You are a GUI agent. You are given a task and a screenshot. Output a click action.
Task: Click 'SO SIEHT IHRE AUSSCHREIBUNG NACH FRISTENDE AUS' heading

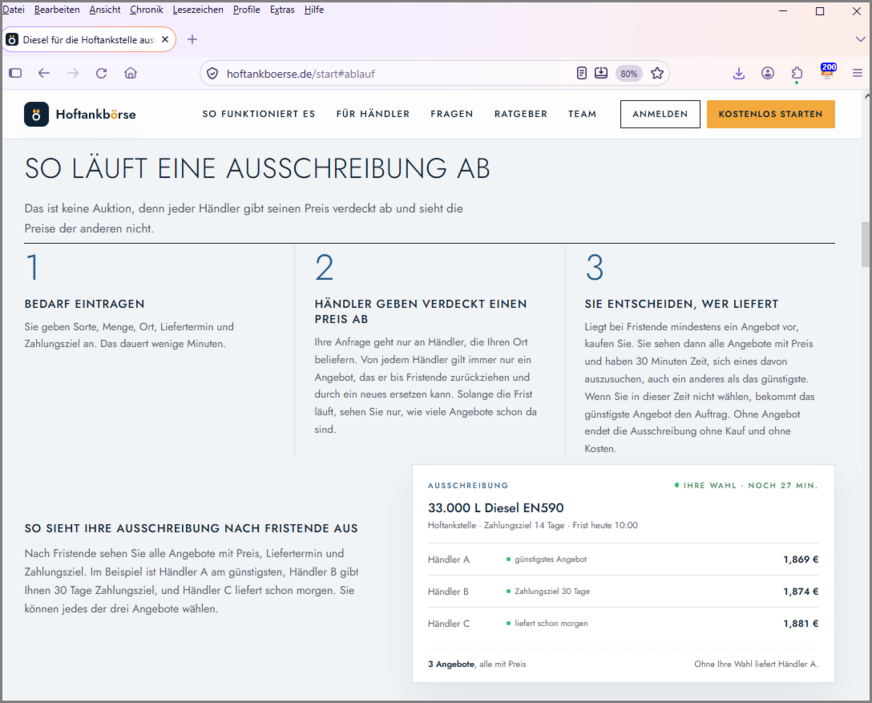point(191,528)
